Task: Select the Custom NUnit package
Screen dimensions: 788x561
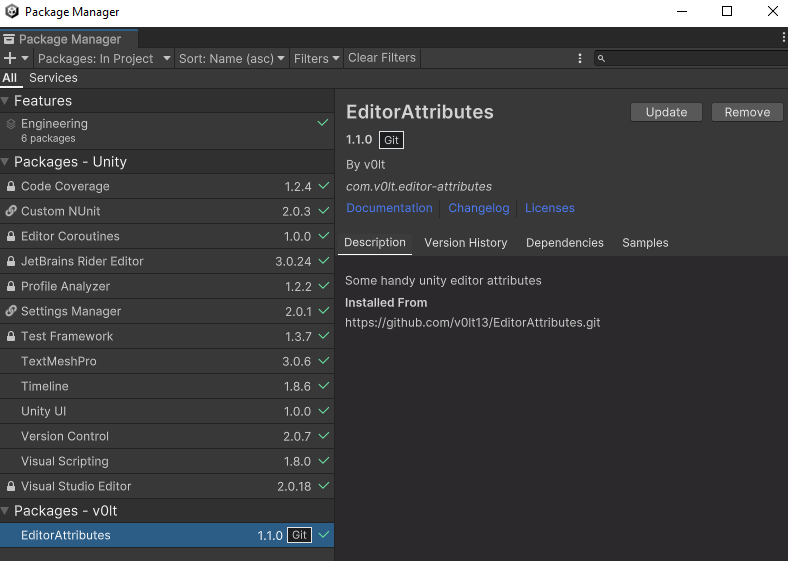Action: point(167,211)
